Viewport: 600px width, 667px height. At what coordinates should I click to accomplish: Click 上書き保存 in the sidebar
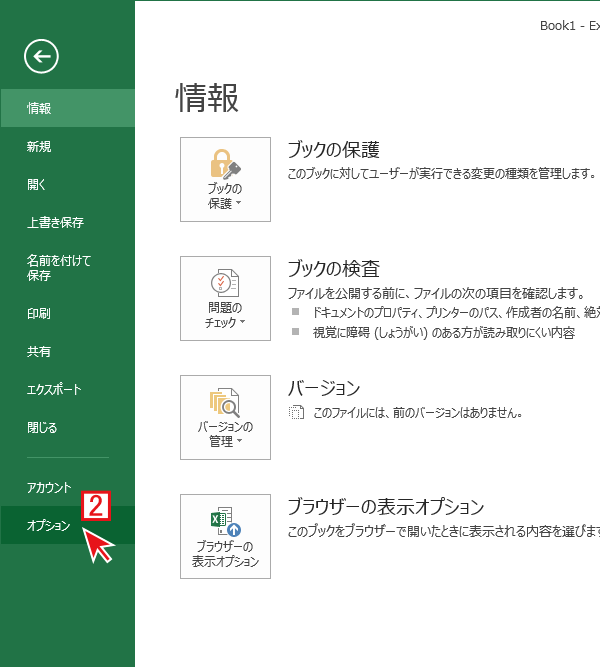click(68, 222)
